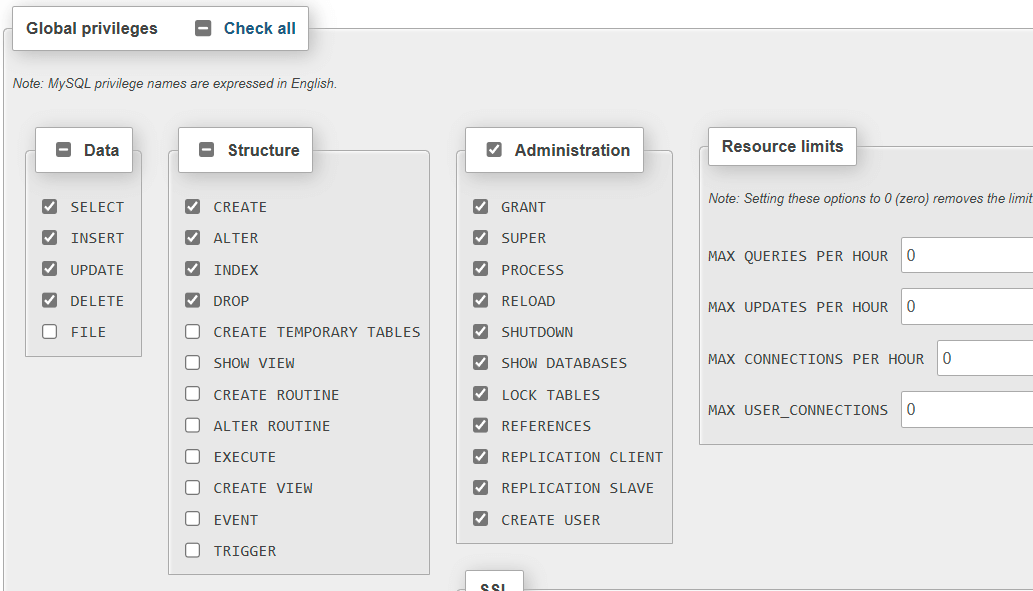
Task: Uncheck the SUPER privilege
Action: (x=481, y=238)
